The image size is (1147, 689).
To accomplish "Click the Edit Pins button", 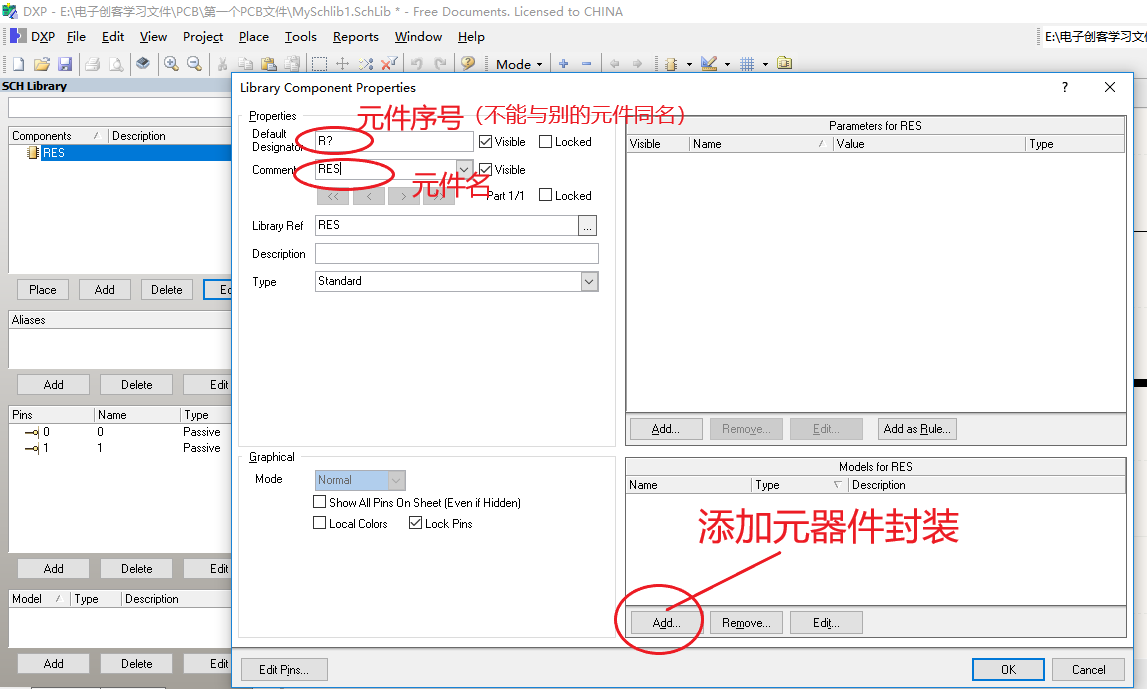I will [x=283, y=669].
